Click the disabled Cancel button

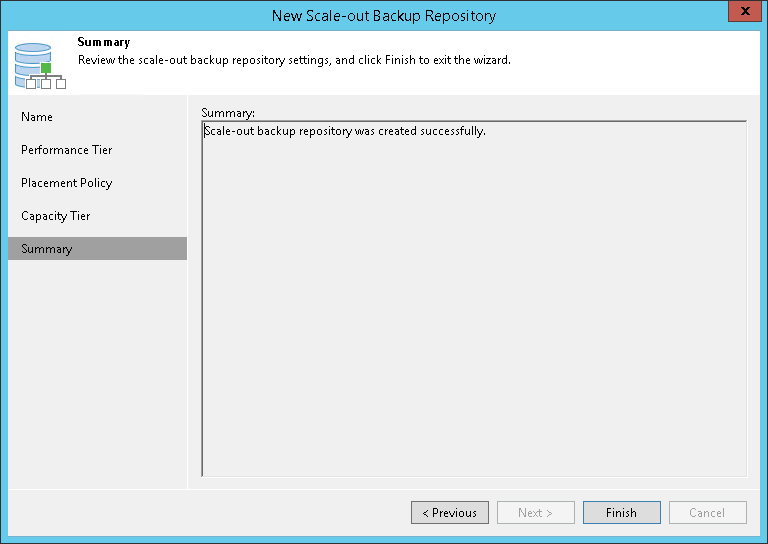coord(707,513)
